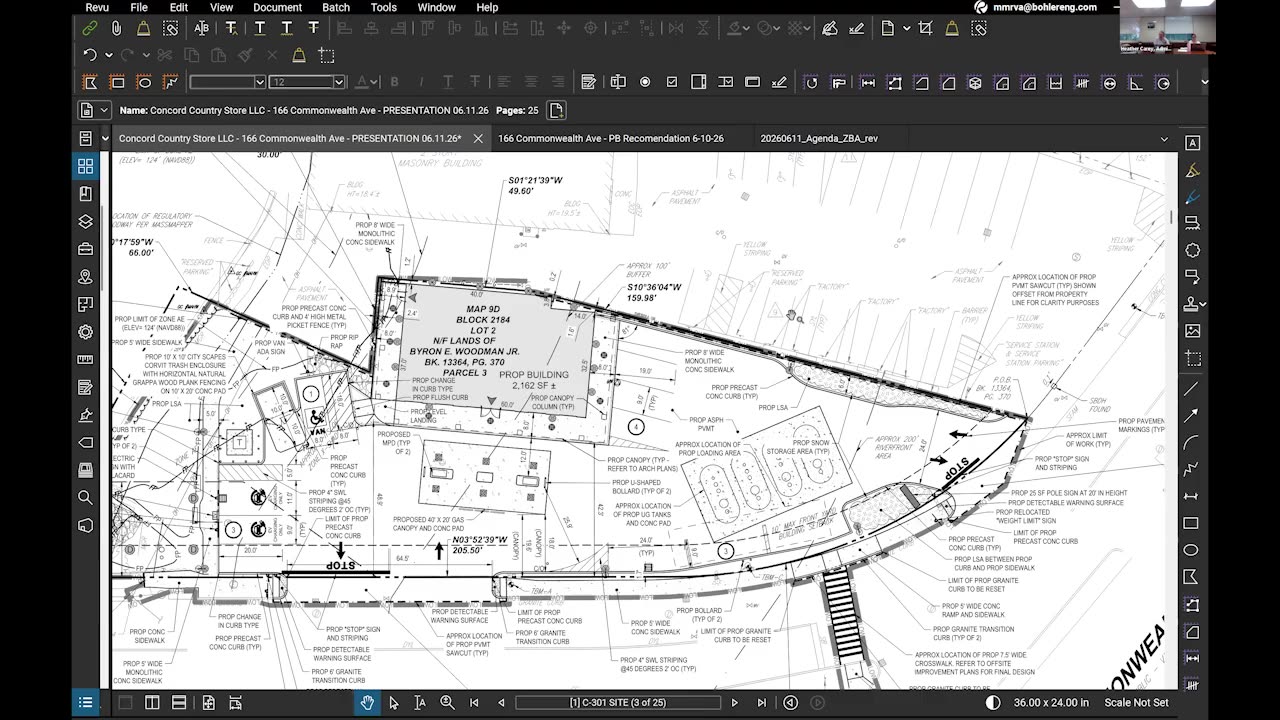Select the Text Select tool in status bar
This screenshot has height=720, width=1280.
coord(420,703)
